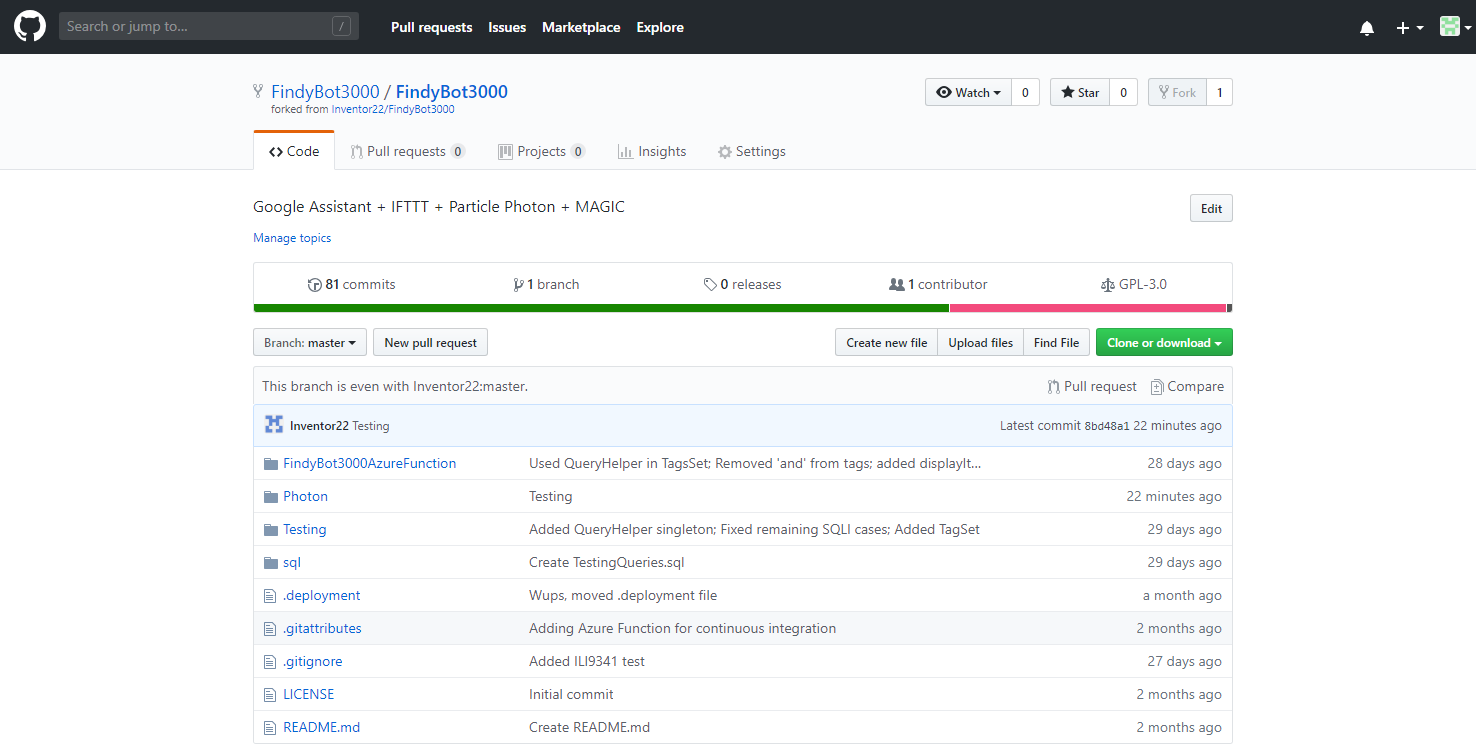Open commit message Initial commit
1476x749 pixels.
pyautogui.click(x=571, y=694)
